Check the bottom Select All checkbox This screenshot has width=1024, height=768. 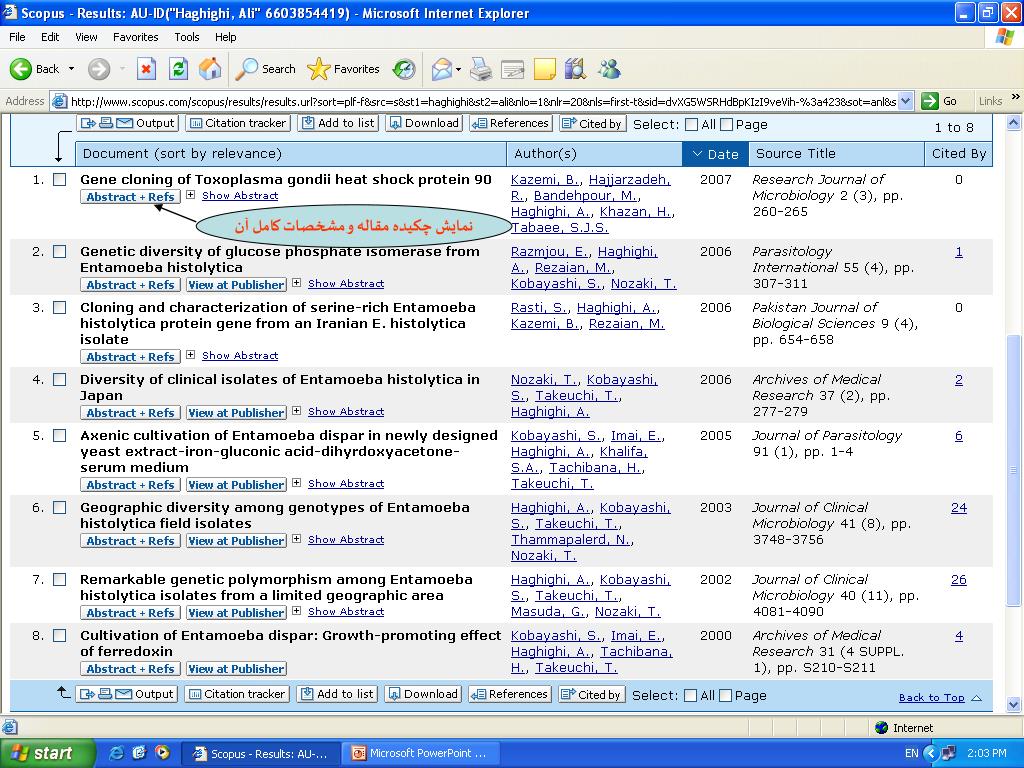[x=690, y=696]
